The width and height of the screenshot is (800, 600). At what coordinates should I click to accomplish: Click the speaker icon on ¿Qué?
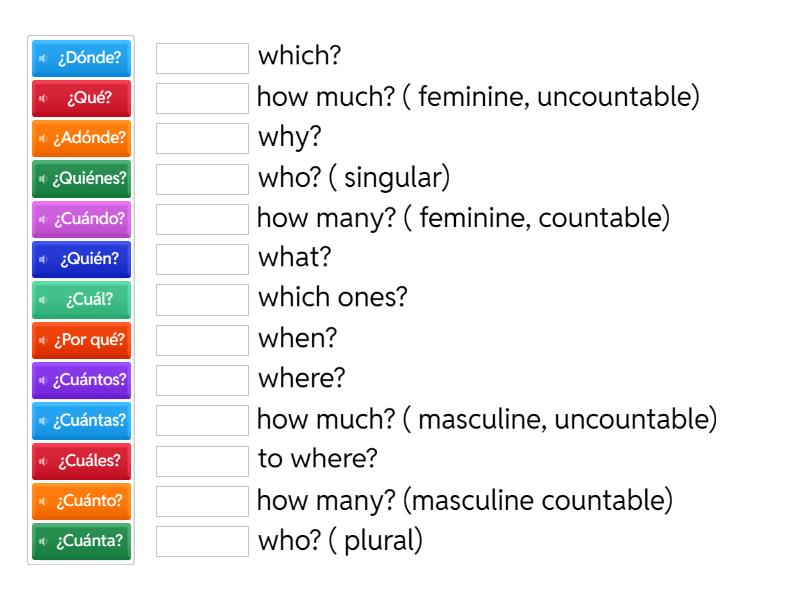coord(41,98)
